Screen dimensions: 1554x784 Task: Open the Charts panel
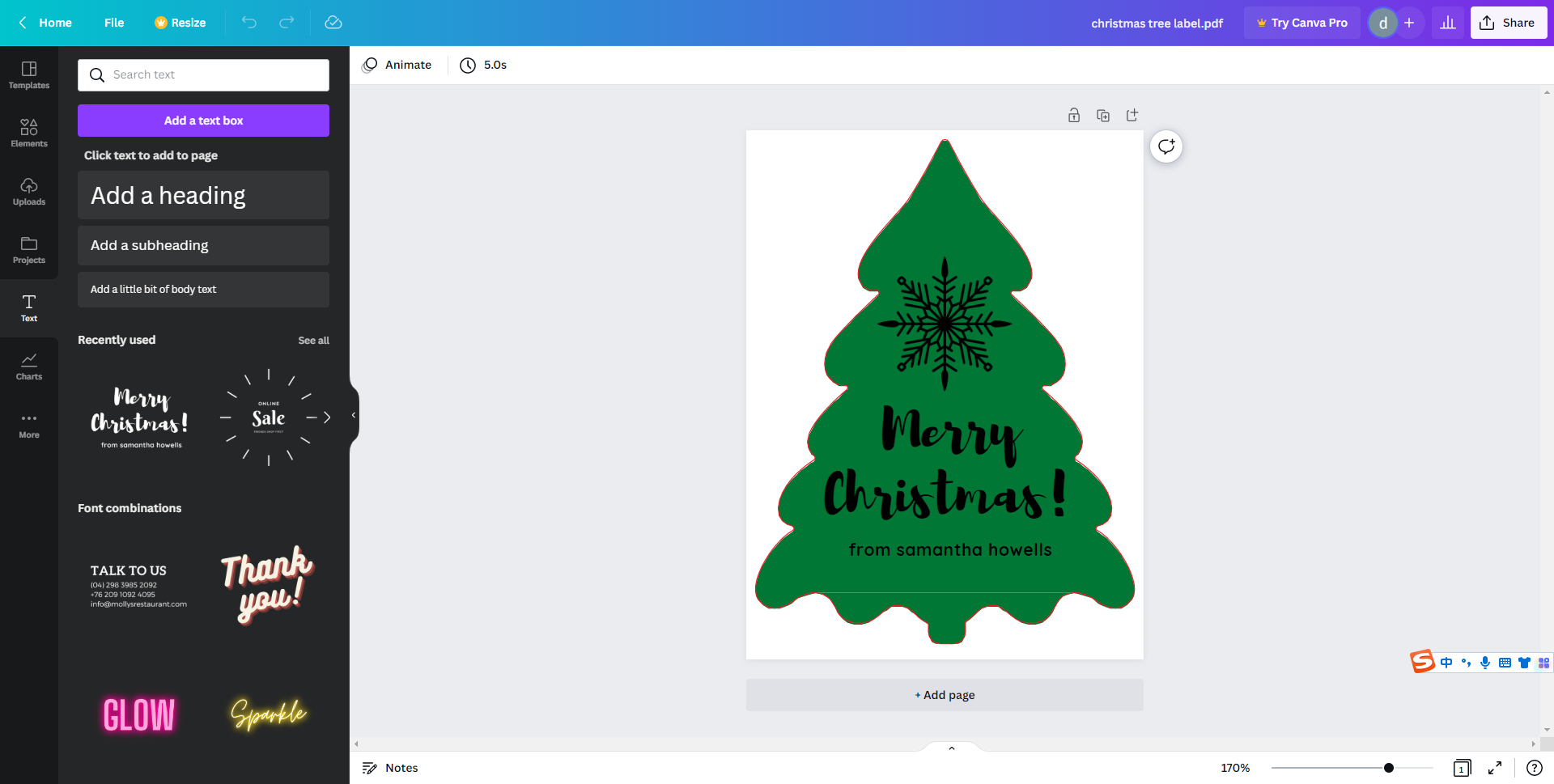29,366
